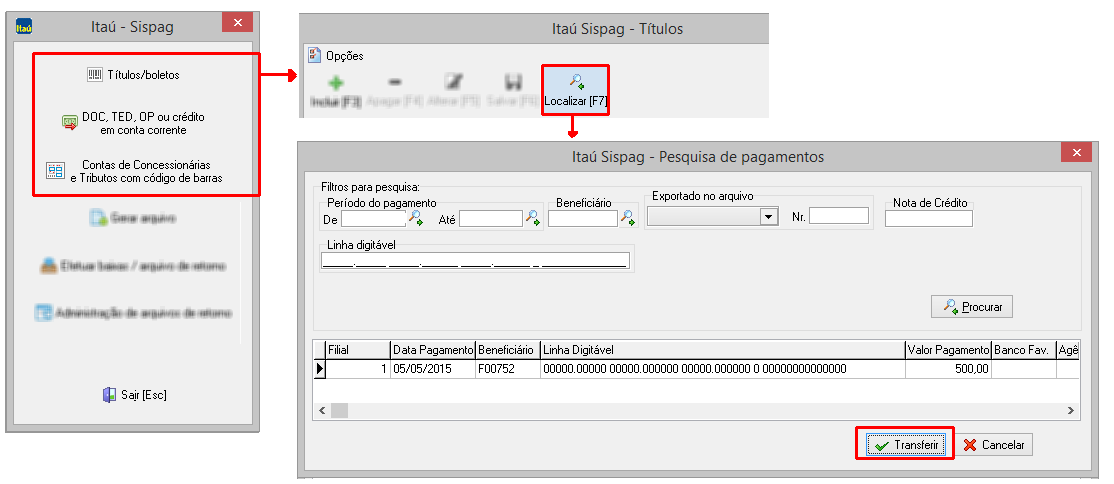Open date lookup icon next to 'De' field
The image size is (1114, 484).
click(x=416, y=219)
